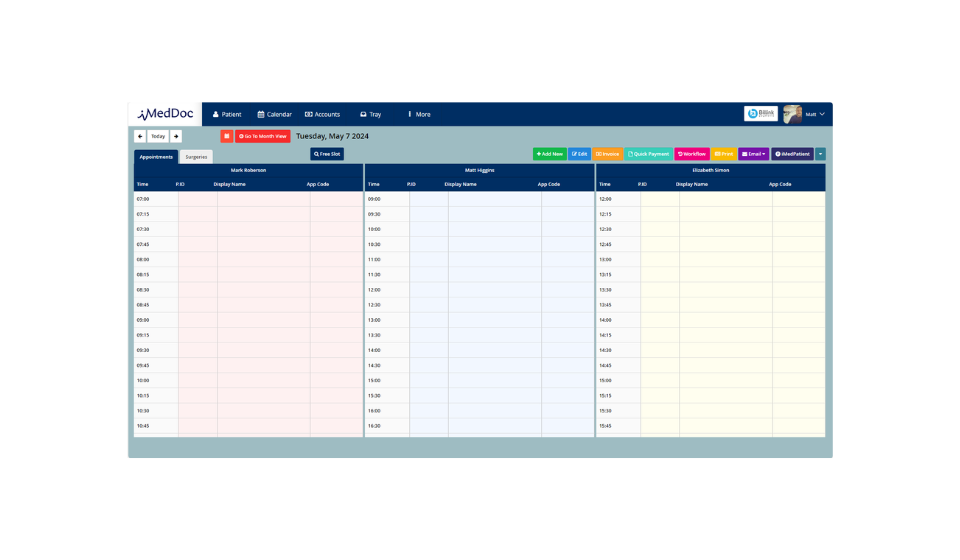
Task: Click the yellow Print button
Action: click(x=724, y=154)
